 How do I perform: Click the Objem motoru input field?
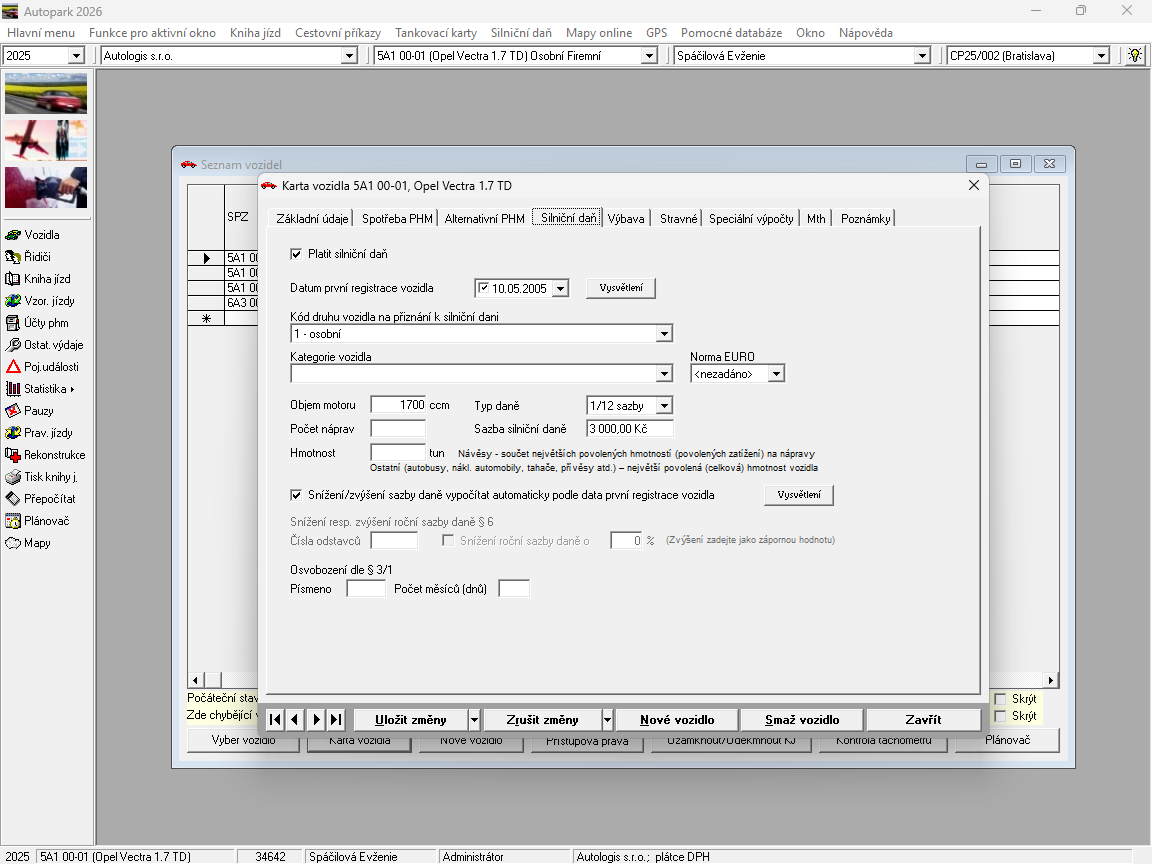pos(398,405)
